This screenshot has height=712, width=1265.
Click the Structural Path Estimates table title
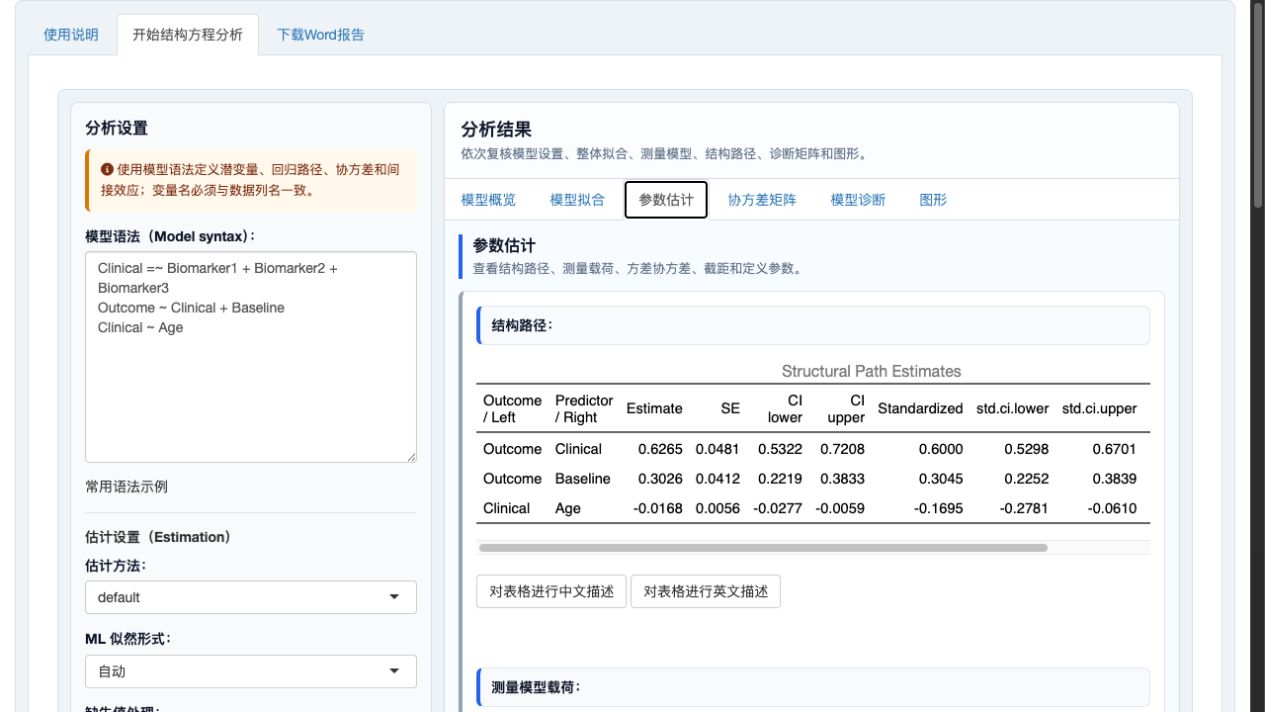[871, 371]
